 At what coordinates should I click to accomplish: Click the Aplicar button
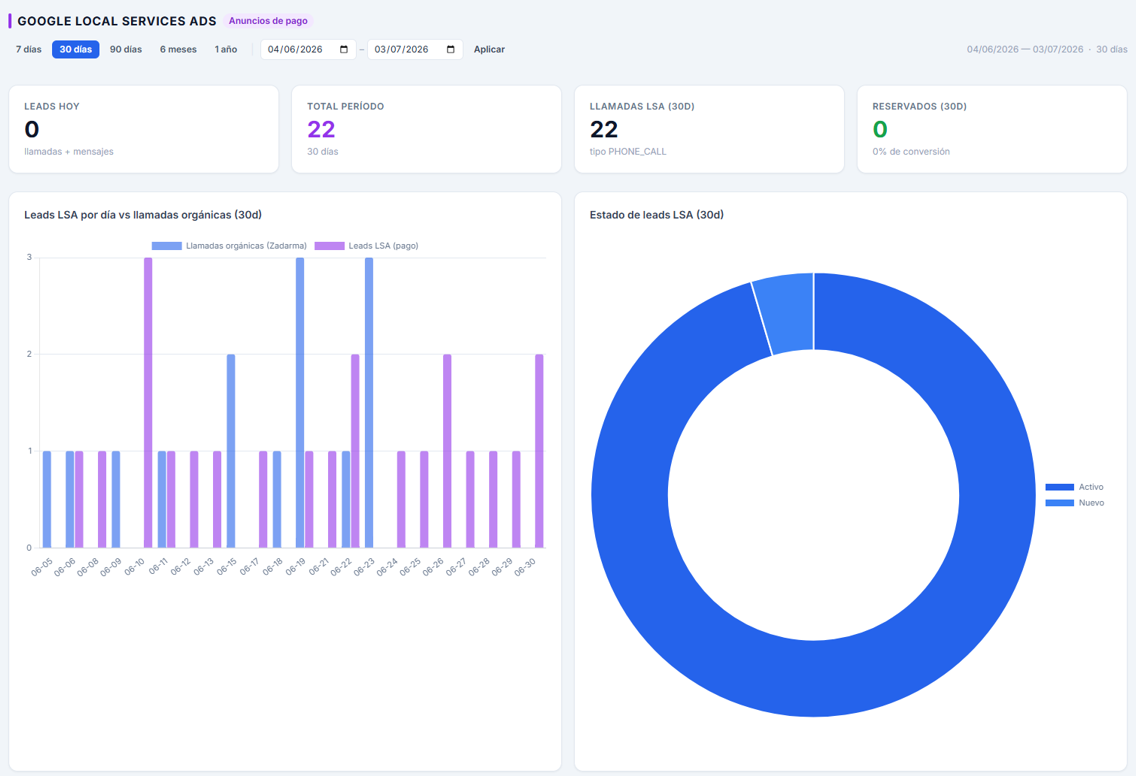click(489, 49)
